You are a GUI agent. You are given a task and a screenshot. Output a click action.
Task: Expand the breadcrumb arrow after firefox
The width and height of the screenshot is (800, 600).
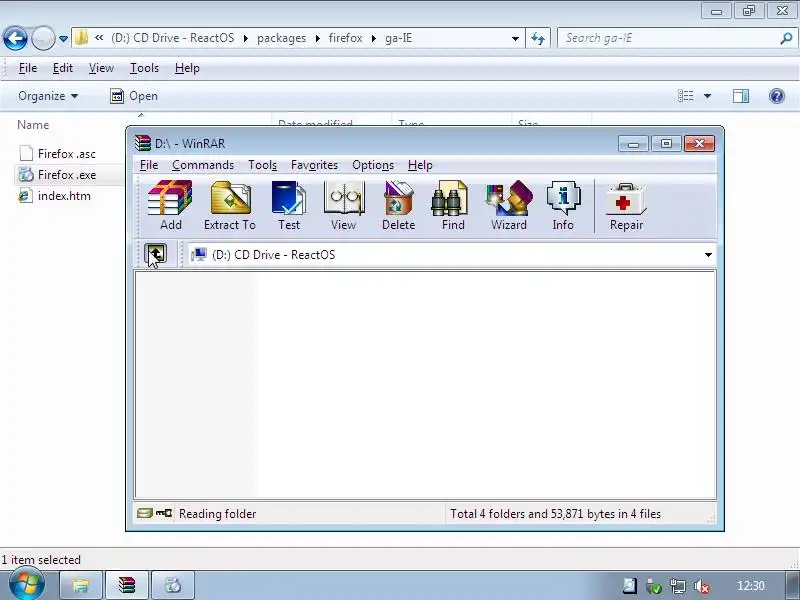click(374, 38)
